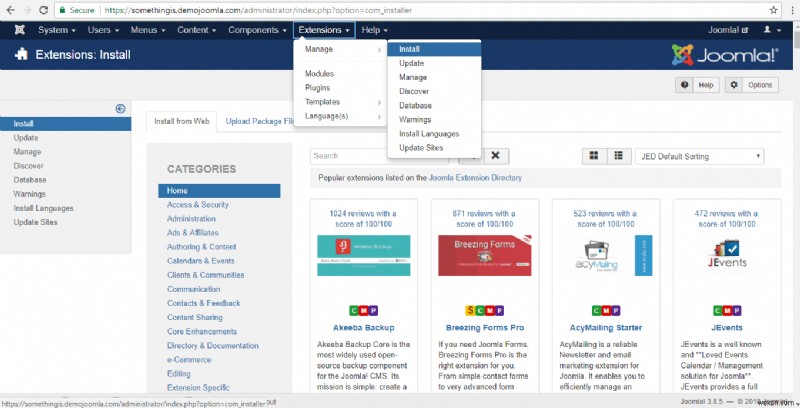This screenshot has width=800, height=408.
Task: Open the JED Default Sorting dropdown
Action: coord(699,157)
